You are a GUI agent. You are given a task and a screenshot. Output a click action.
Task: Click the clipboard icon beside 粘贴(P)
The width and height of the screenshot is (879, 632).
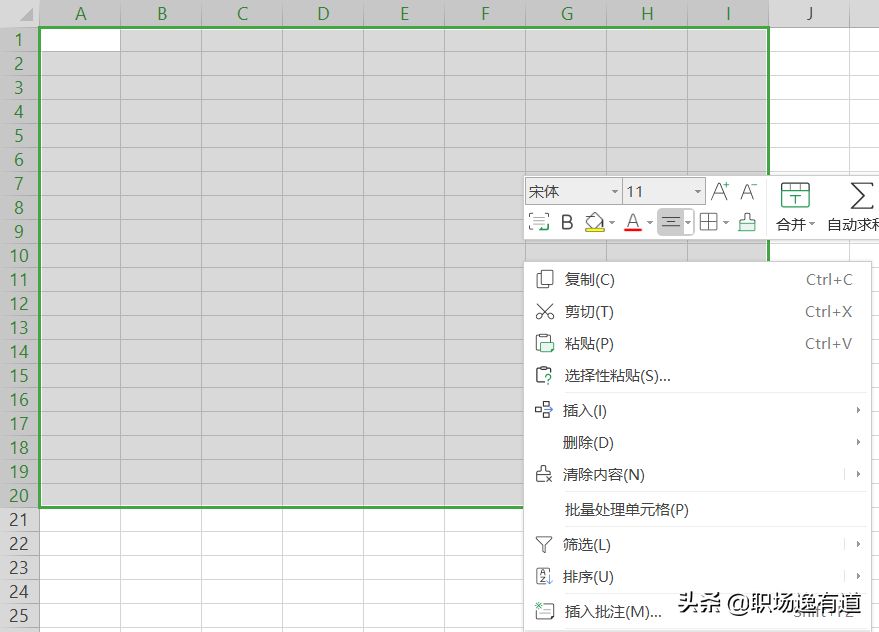click(544, 343)
